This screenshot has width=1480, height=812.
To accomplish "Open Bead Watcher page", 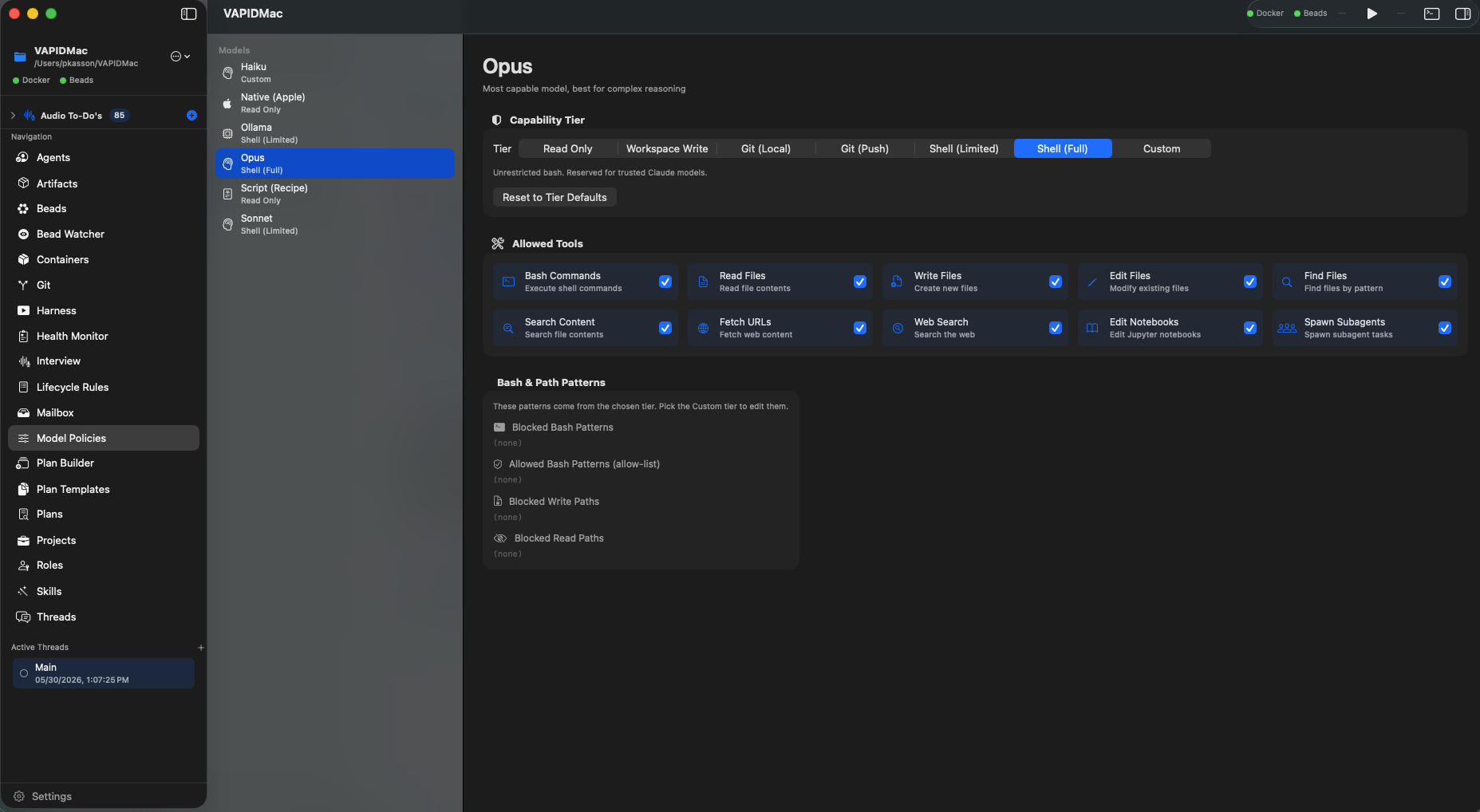I will [104, 235].
